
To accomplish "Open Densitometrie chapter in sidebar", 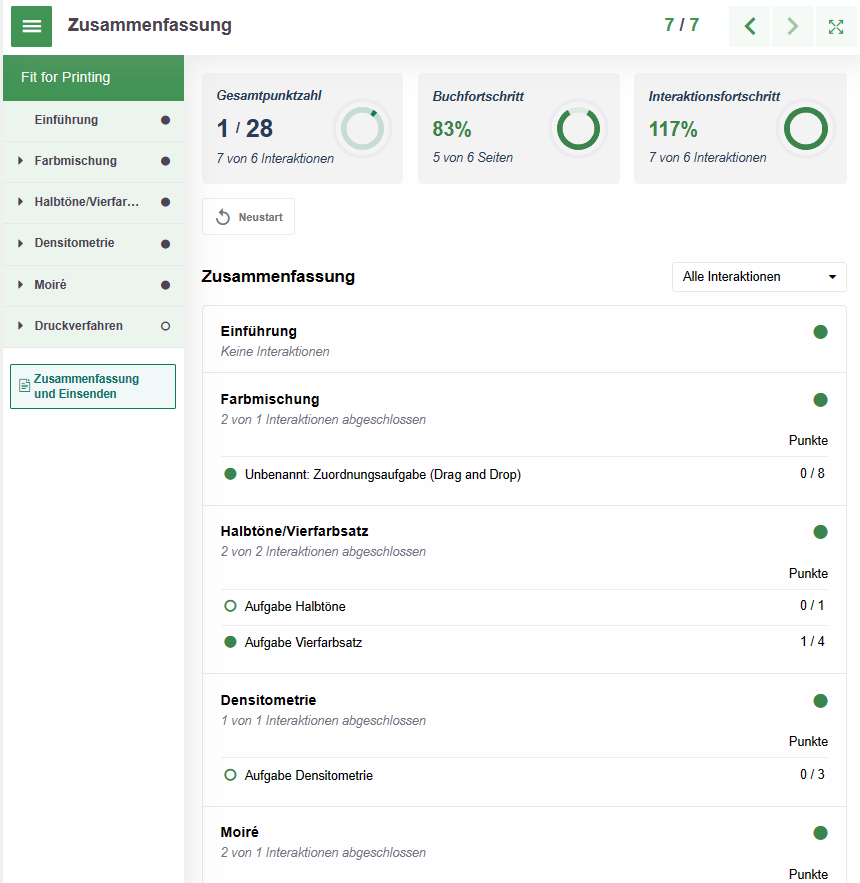I will pos(93,243).
